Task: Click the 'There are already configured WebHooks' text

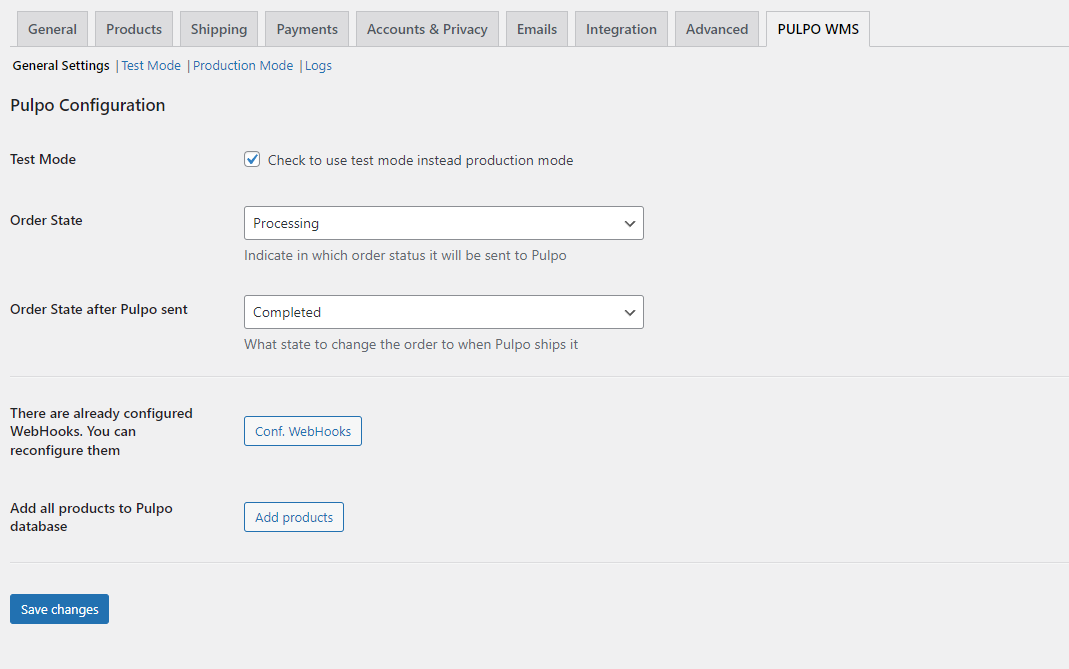Action: (x=102, y=432)
